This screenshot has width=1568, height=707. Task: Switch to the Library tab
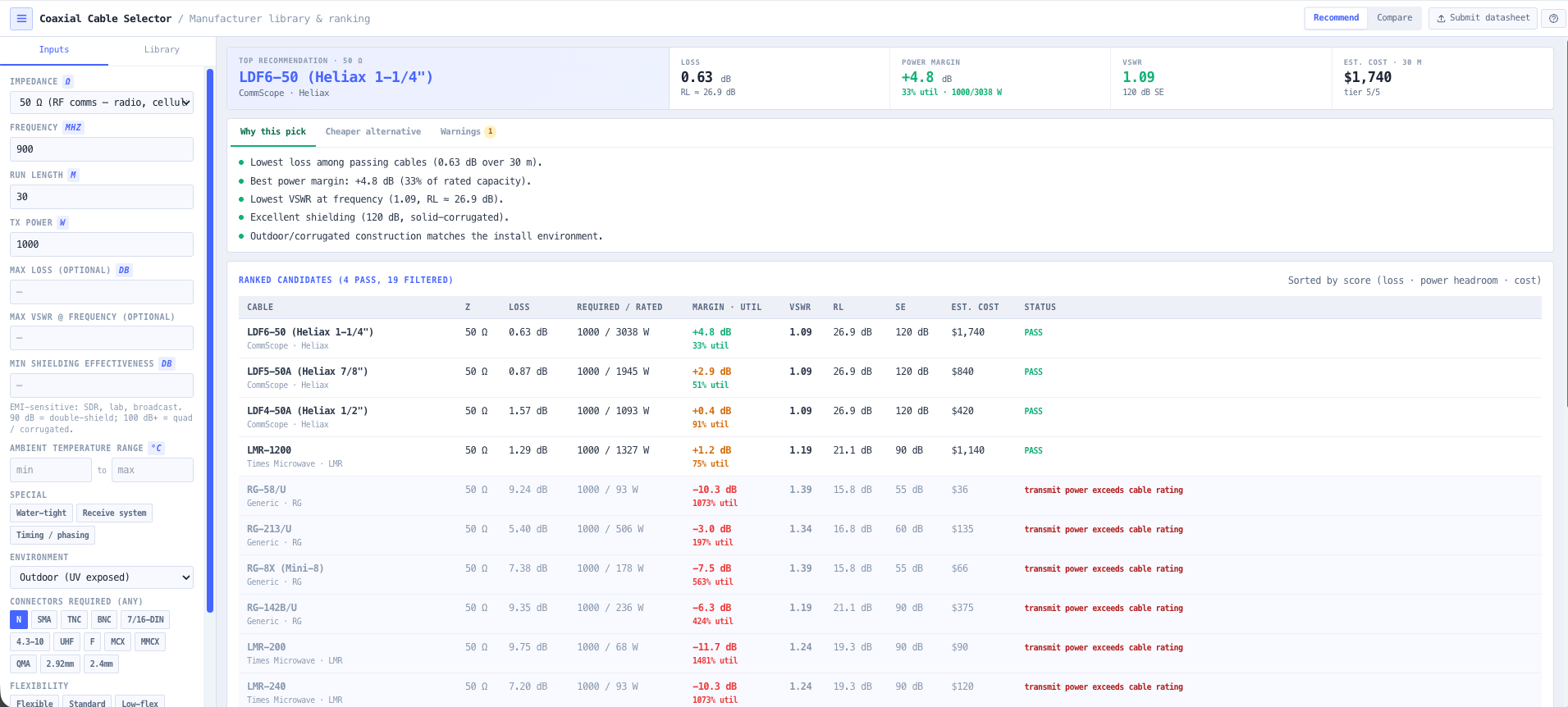click(x=162, y=49)
